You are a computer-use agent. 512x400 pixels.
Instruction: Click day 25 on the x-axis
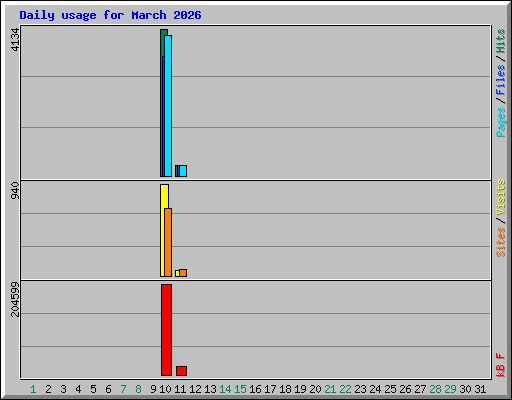(x=390, y=389)
